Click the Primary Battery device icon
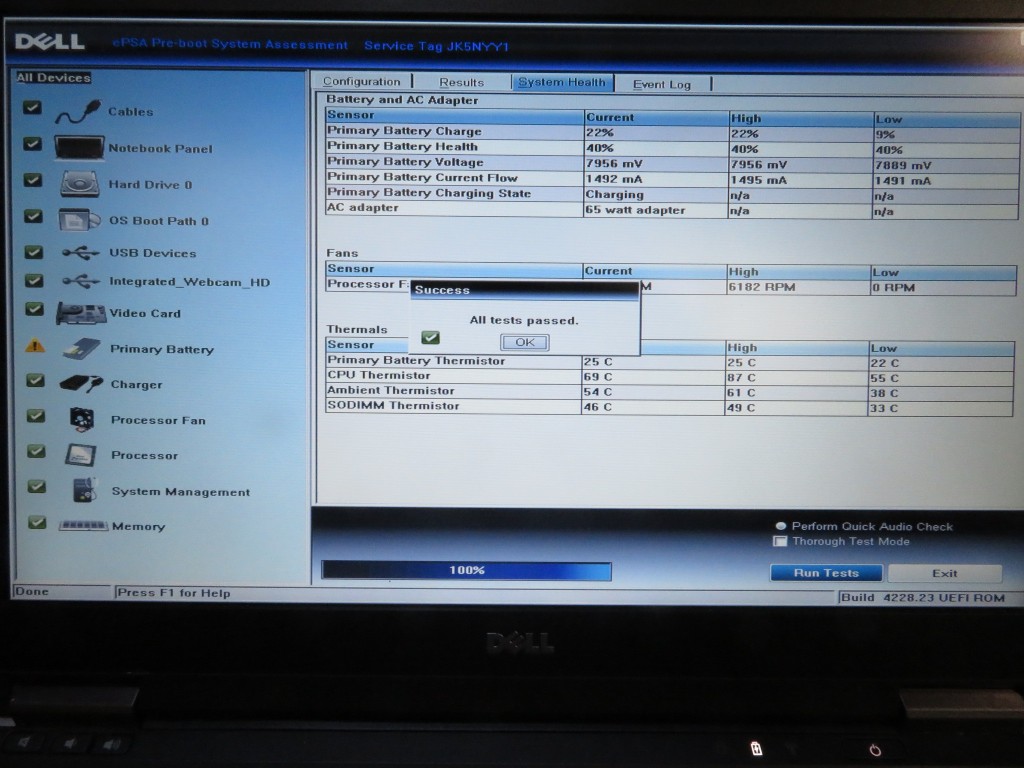The width and height of the screenshot is (1024, 768). 82,349
